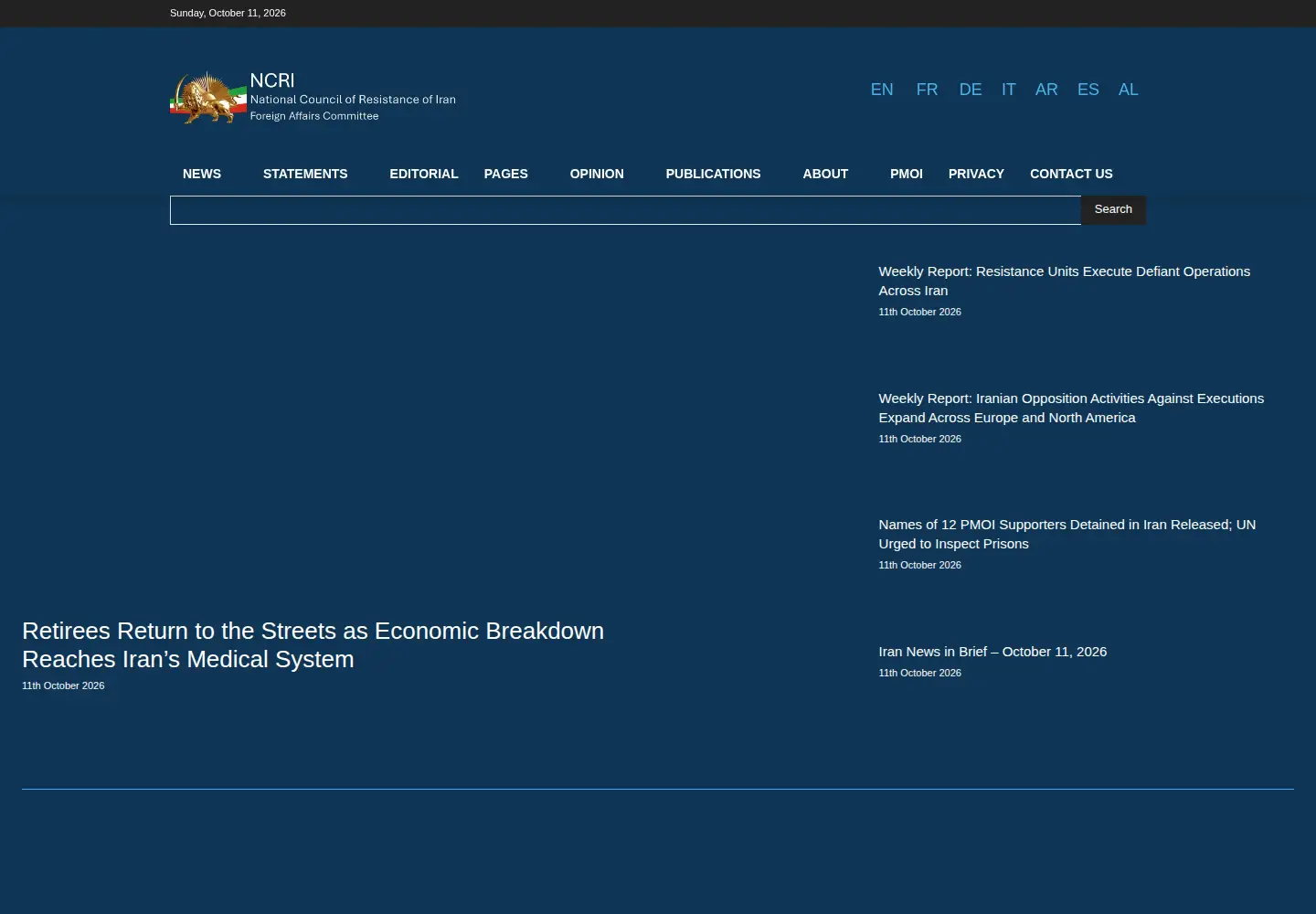Go to the EDITORIAL section
Image resolution: width=1316 pixels, height=914 pixels.
(x=424, y=174)
